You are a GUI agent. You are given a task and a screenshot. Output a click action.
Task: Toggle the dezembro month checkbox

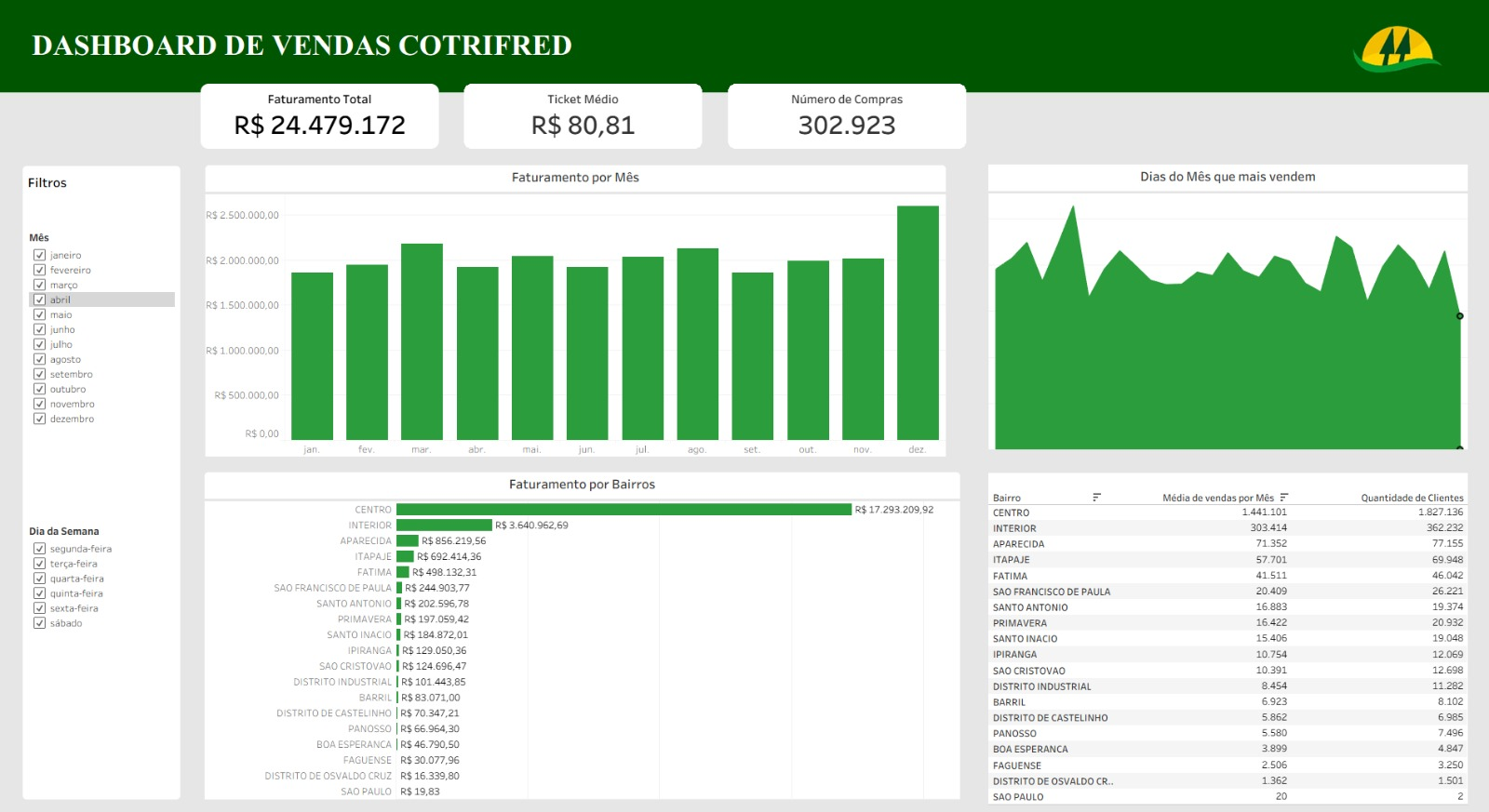[39, 419]
